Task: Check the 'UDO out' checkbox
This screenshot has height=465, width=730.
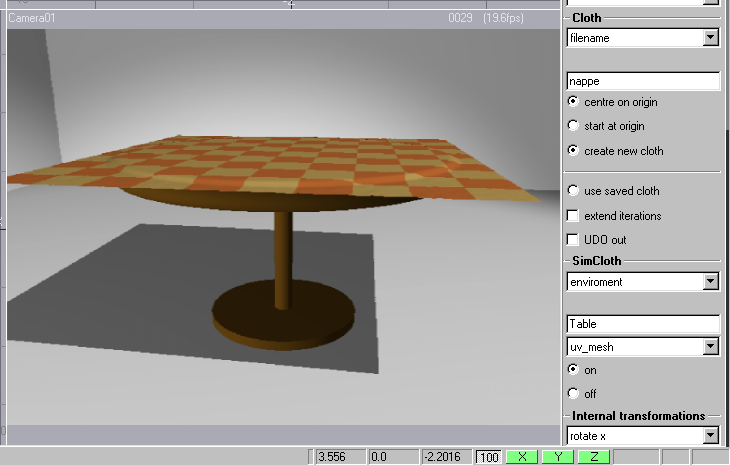Action: coord(573,240)
